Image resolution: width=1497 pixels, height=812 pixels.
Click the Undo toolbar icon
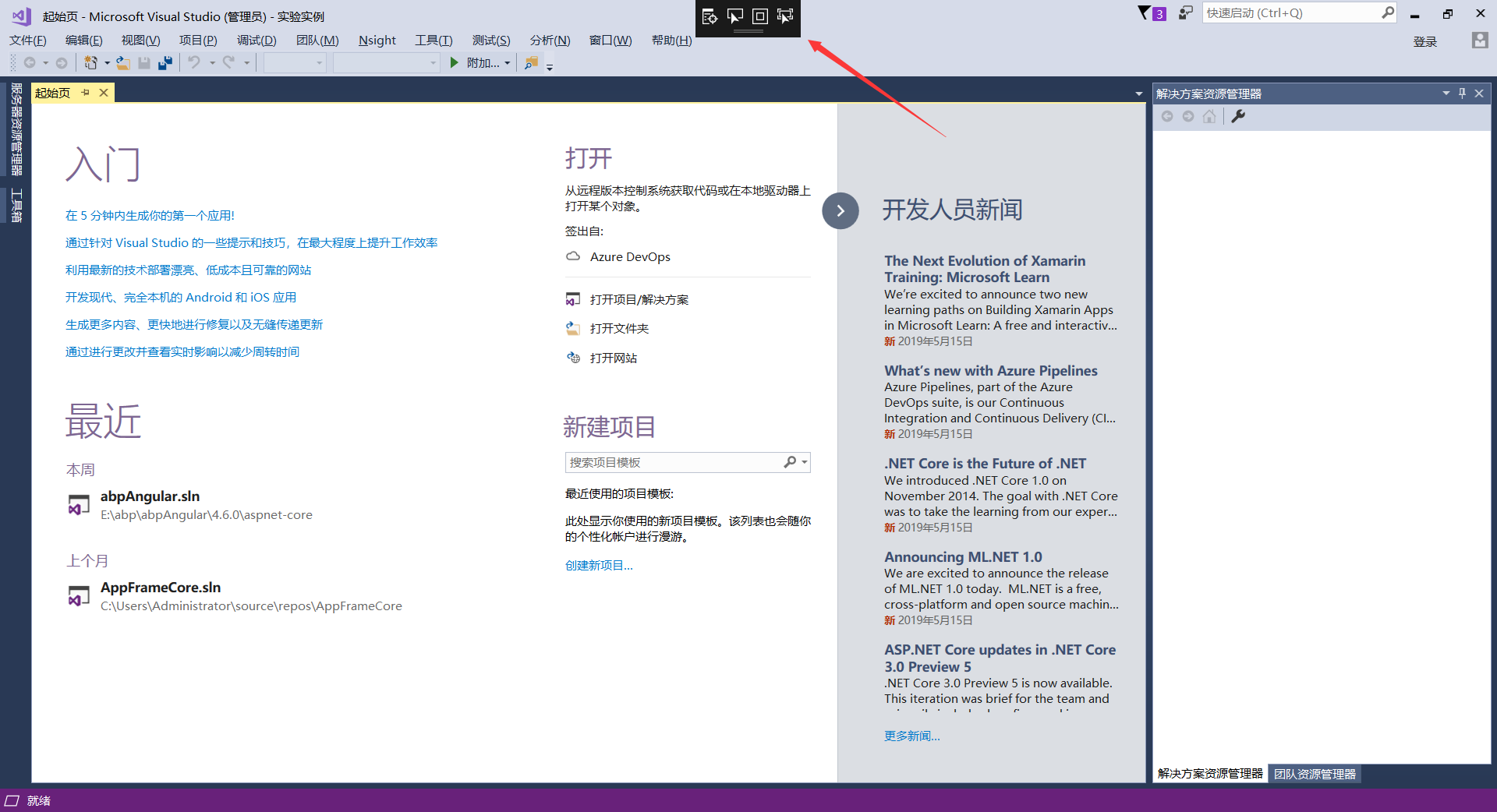[194, 62]
